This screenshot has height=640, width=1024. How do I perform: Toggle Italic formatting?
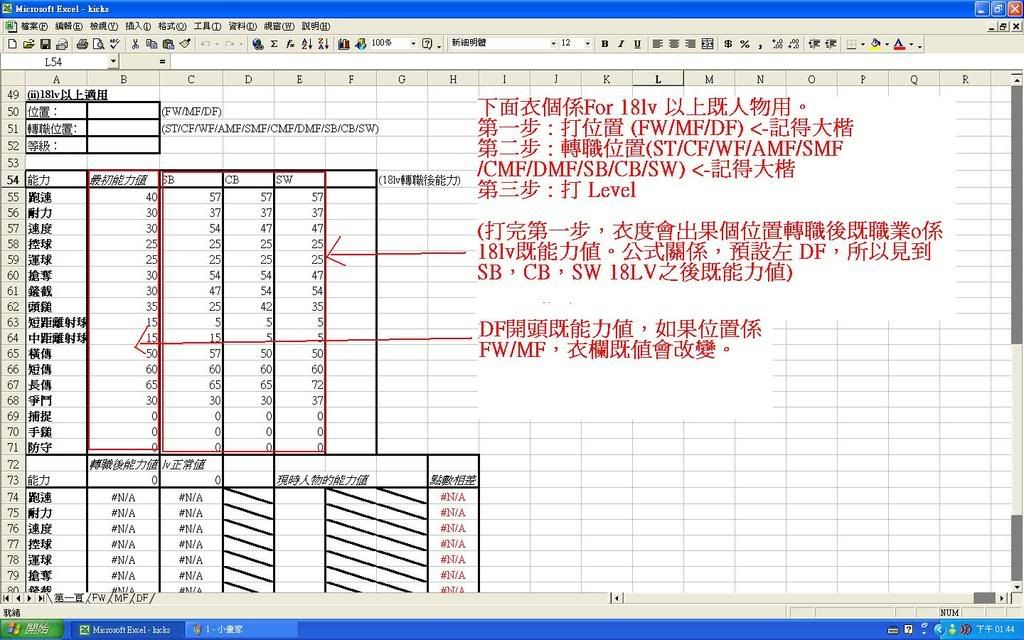[x=621, y=44]
